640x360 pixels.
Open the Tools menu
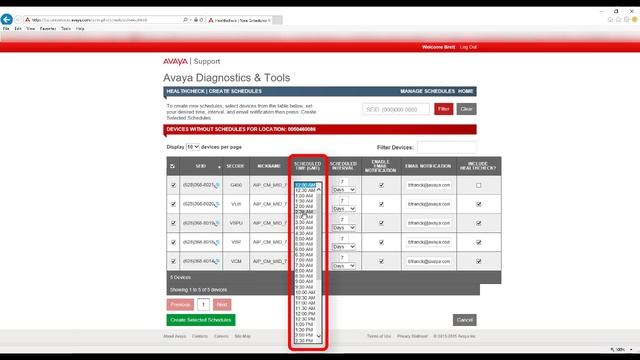pos(66,29)
